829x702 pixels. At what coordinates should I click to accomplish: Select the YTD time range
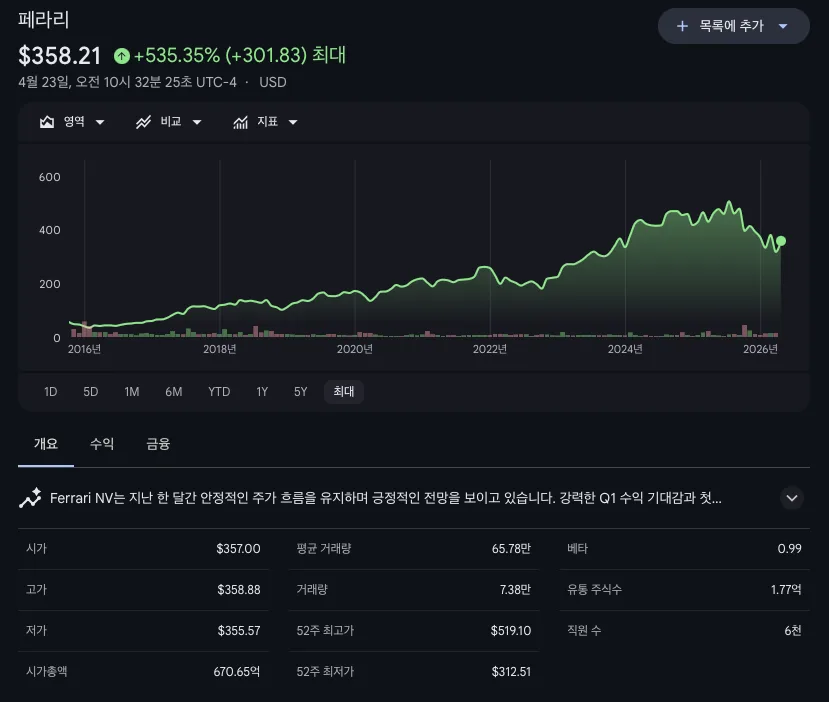(x=219, y=392)
